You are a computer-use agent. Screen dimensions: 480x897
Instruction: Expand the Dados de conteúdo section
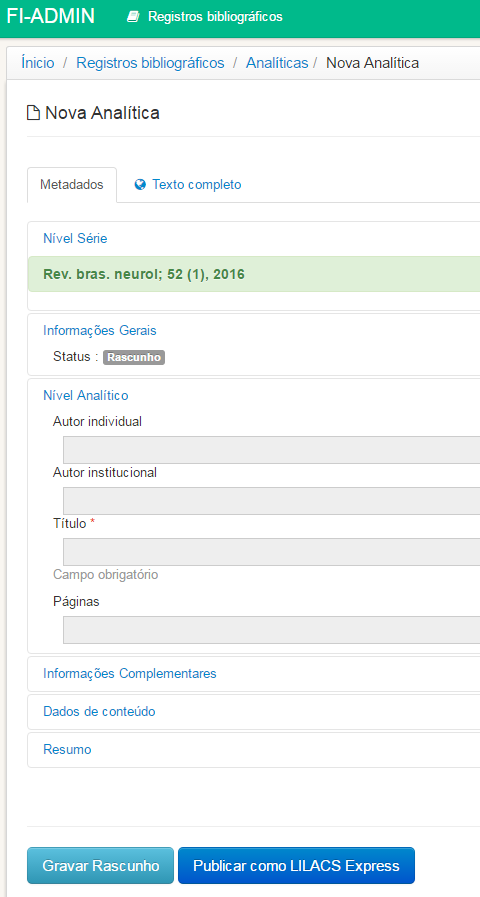(x=100, y=712)
